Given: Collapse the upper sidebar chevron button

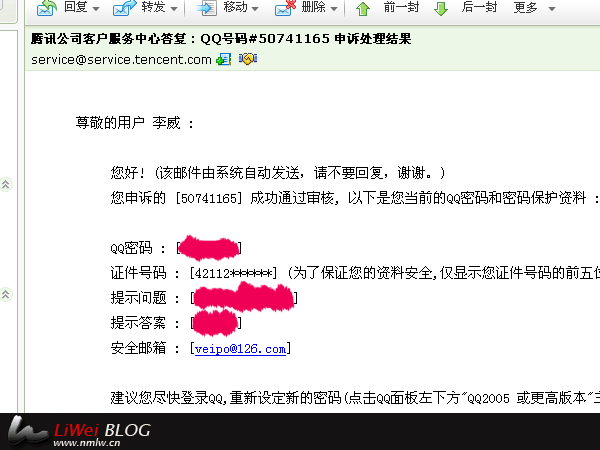Looking at the screenshot, I should [6, 185].
